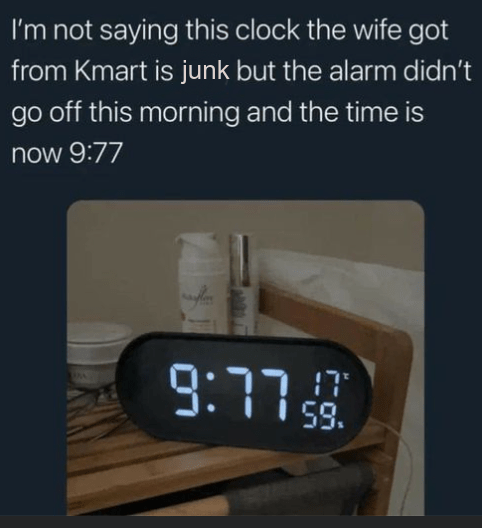Click the word "morning" in the tweet
The width and height of the screenshot is (482, 528).
click(x=189, y=114)
